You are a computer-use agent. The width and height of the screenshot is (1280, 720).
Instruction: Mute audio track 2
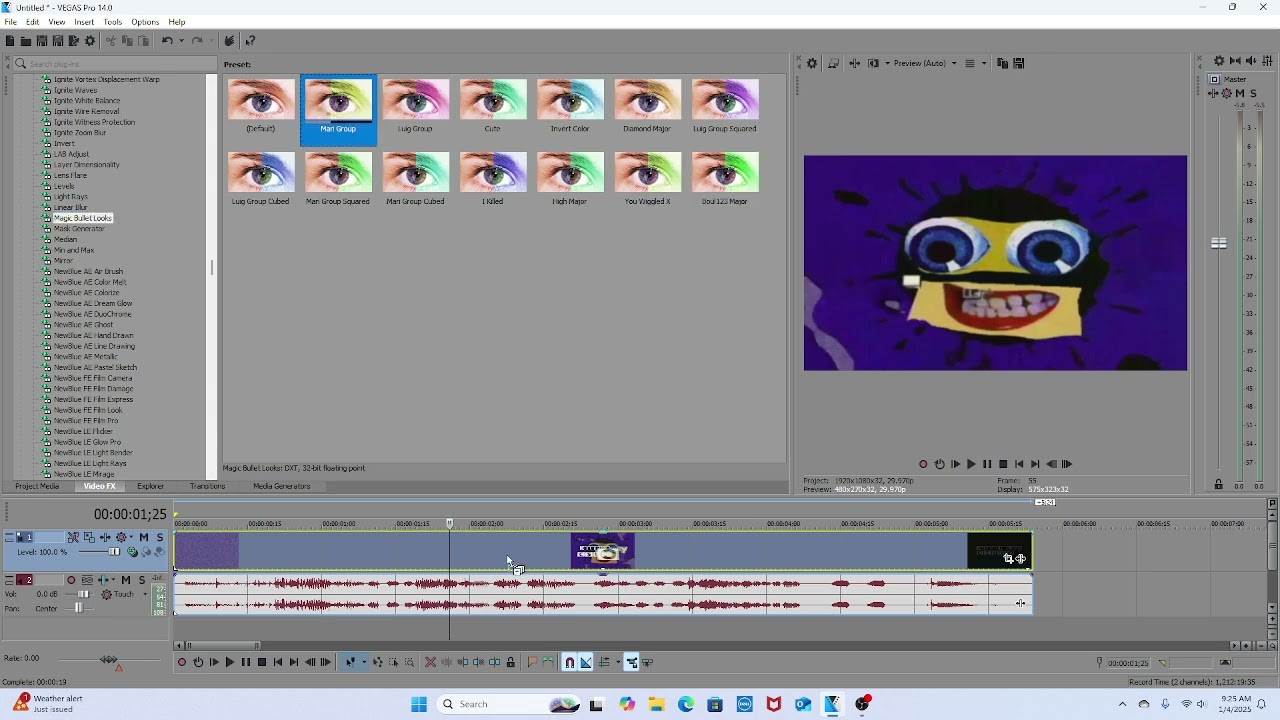click(x=126, y=580)
